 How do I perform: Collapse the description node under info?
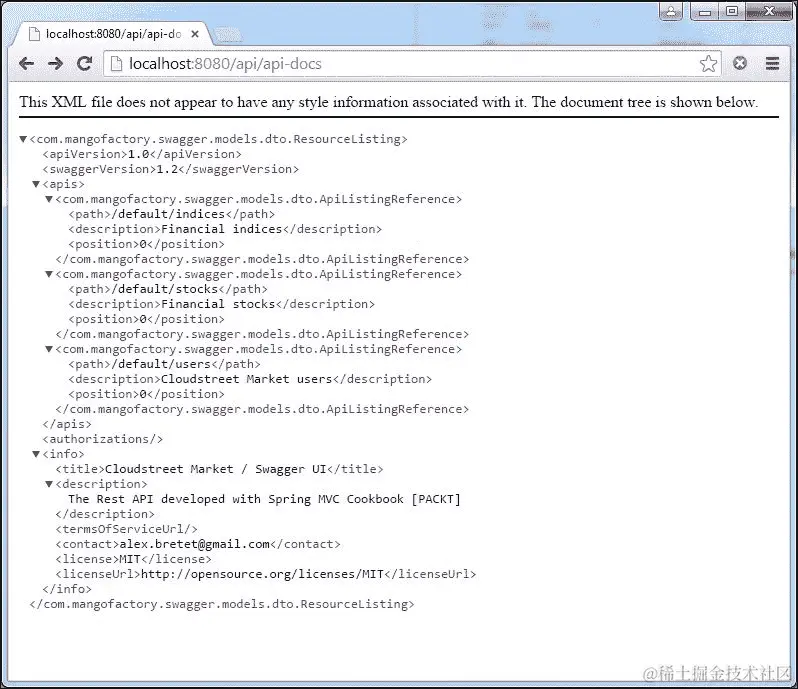49,484
